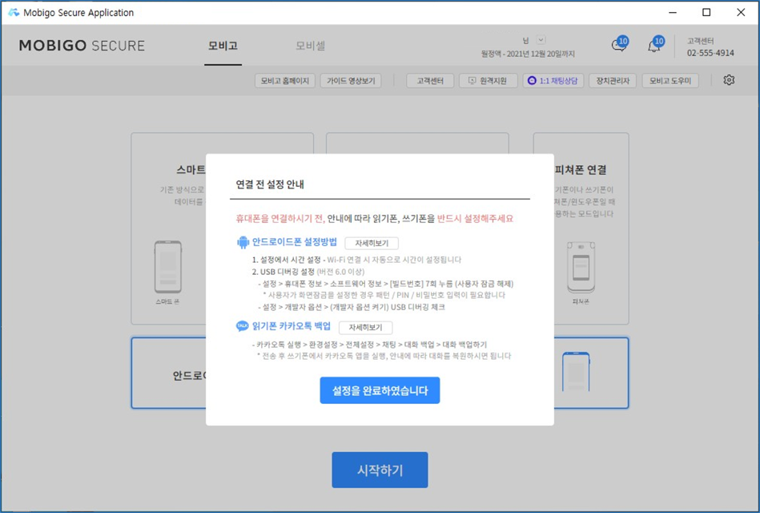Click the blue phone icon in lower right card
Viewport: 760px width, 513px height.
[576, 371]
